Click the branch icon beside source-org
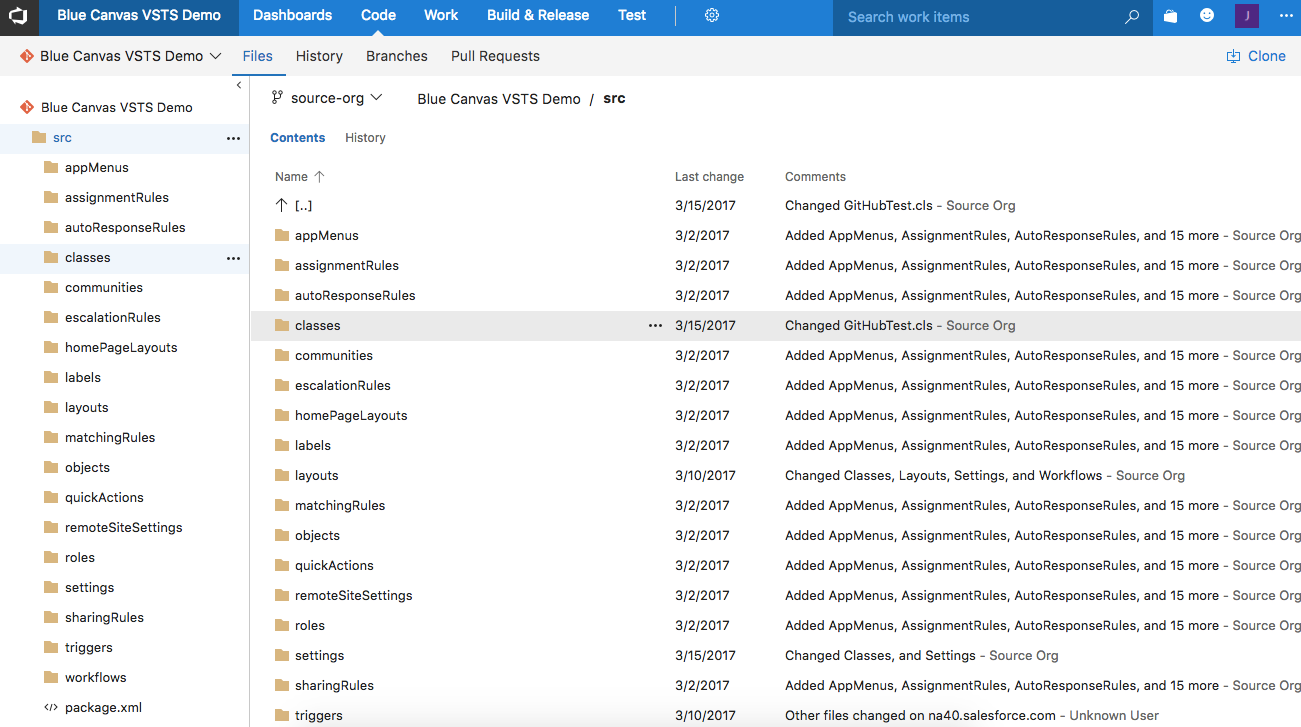 (x=277, y=98)
